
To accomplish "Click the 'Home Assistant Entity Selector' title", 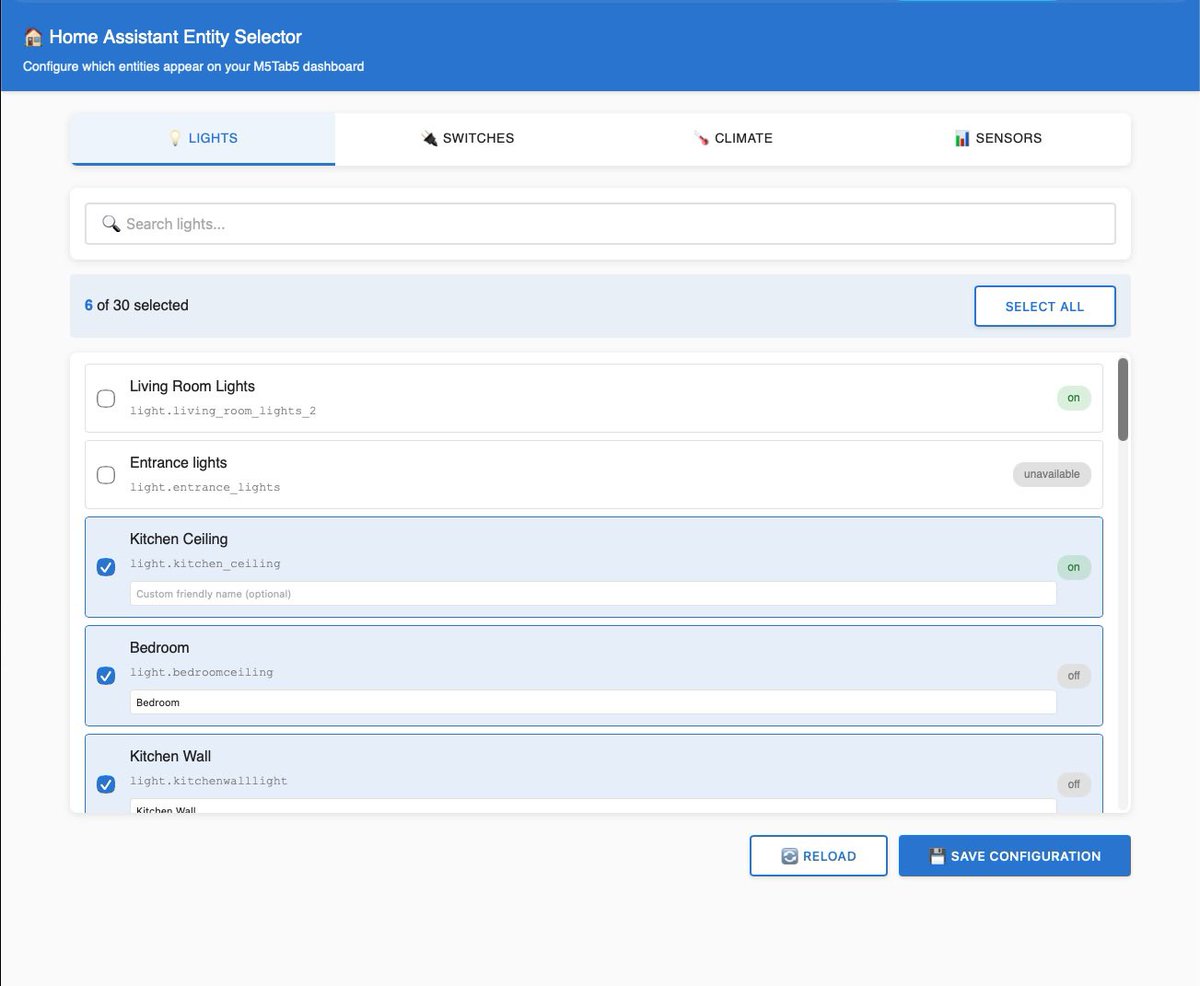I will [175, 37].
